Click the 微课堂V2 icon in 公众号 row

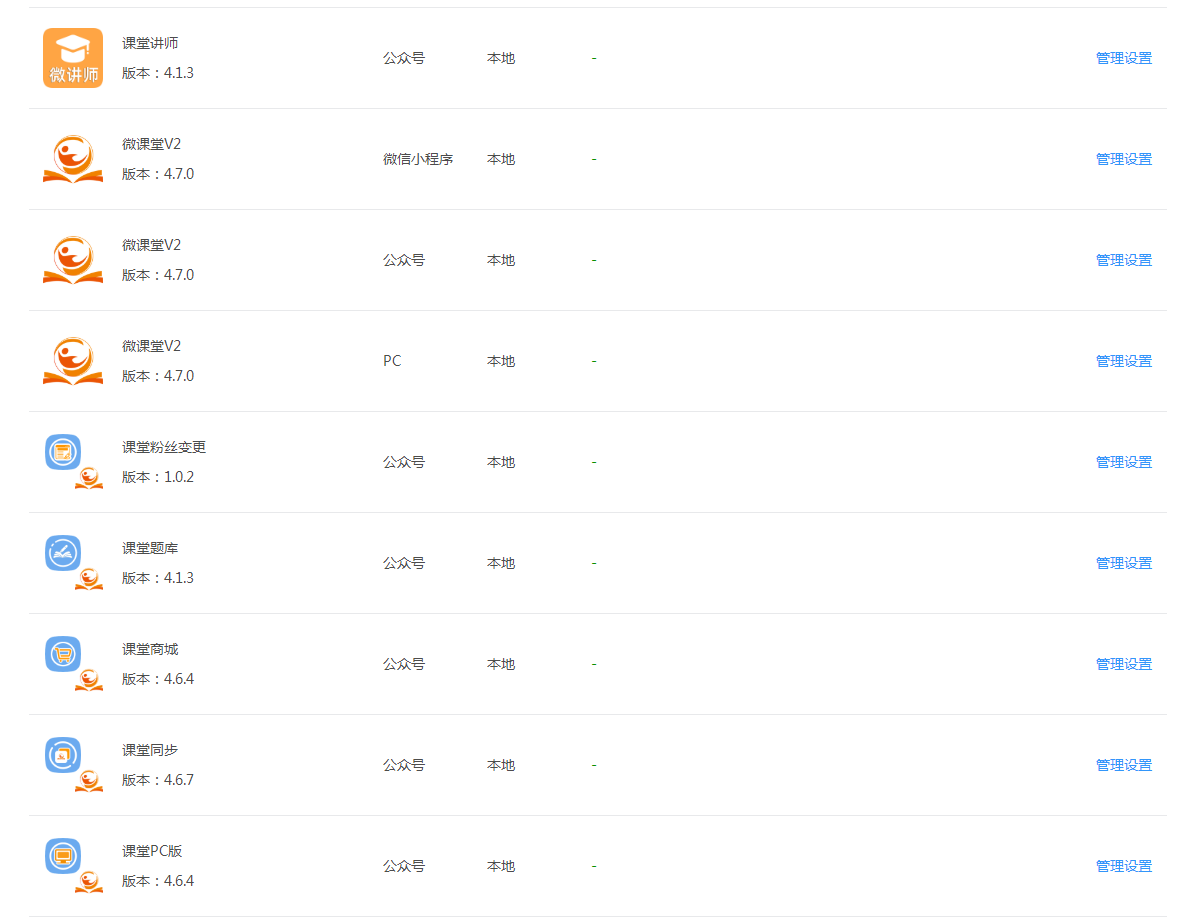(72, 260)
